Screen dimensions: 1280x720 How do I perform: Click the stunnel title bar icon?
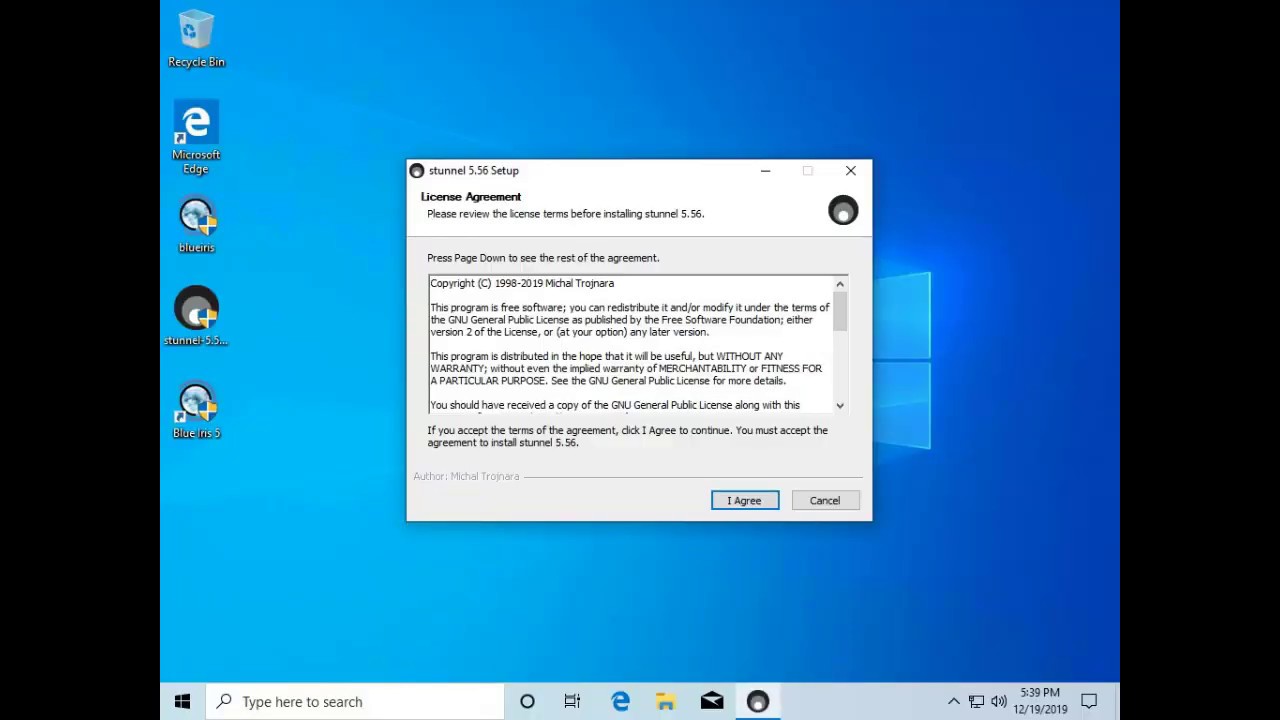click(x=417, y=171)
